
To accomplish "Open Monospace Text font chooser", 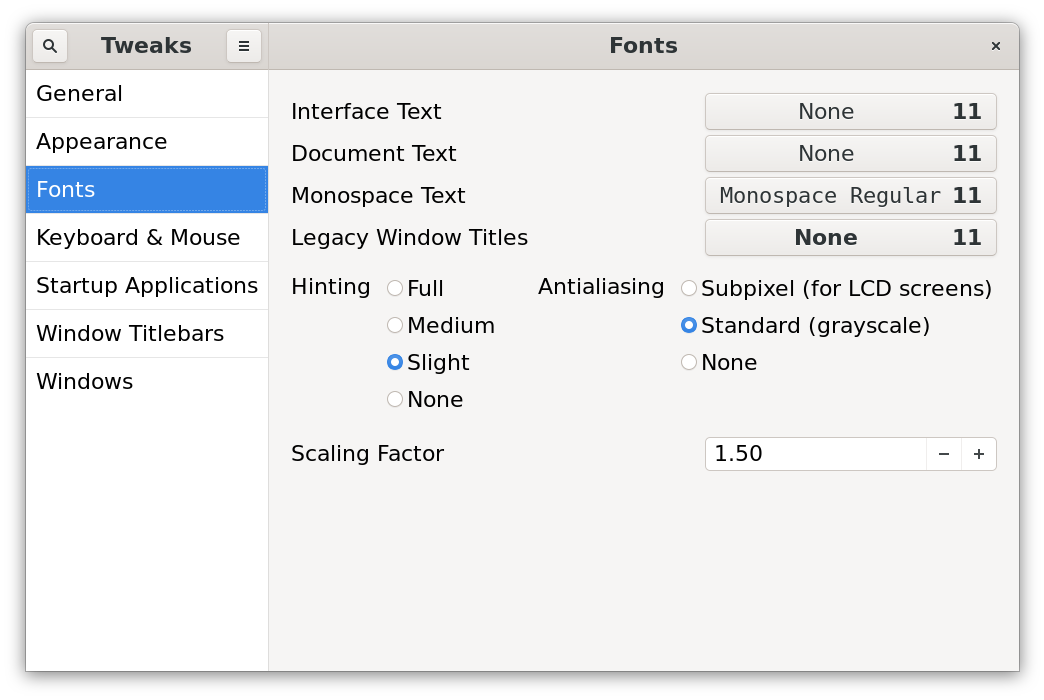I will pyautogui.click(x=850, y=196).
